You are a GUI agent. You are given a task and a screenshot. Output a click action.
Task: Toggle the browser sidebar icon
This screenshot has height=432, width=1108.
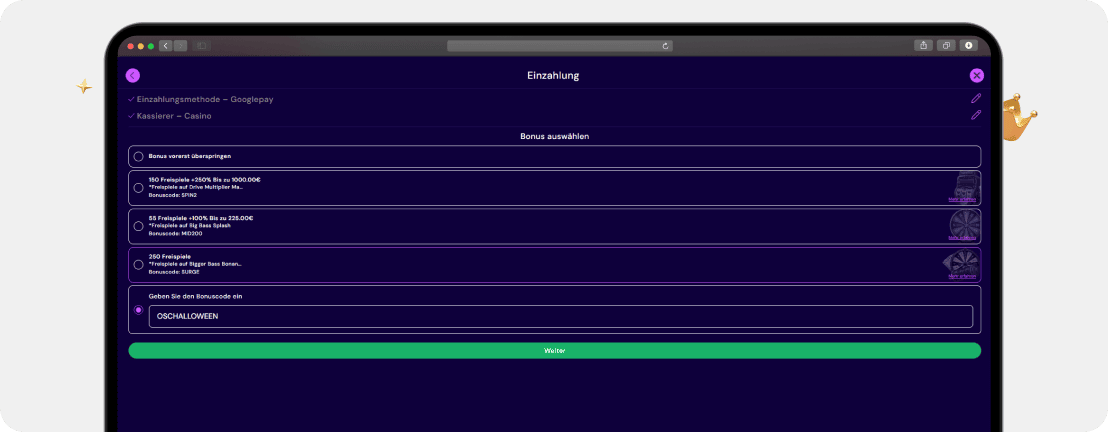click(x=201, y=46)
